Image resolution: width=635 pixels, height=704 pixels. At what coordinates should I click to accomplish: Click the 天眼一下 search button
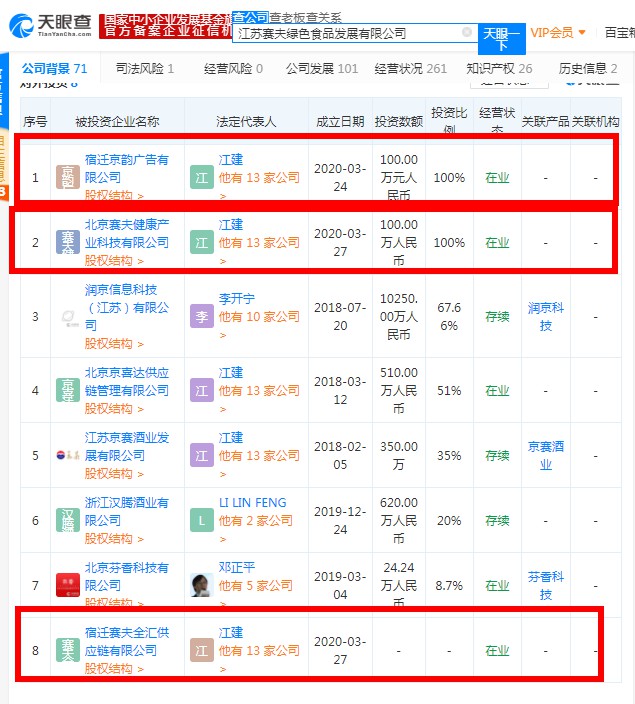pos(502,39)
